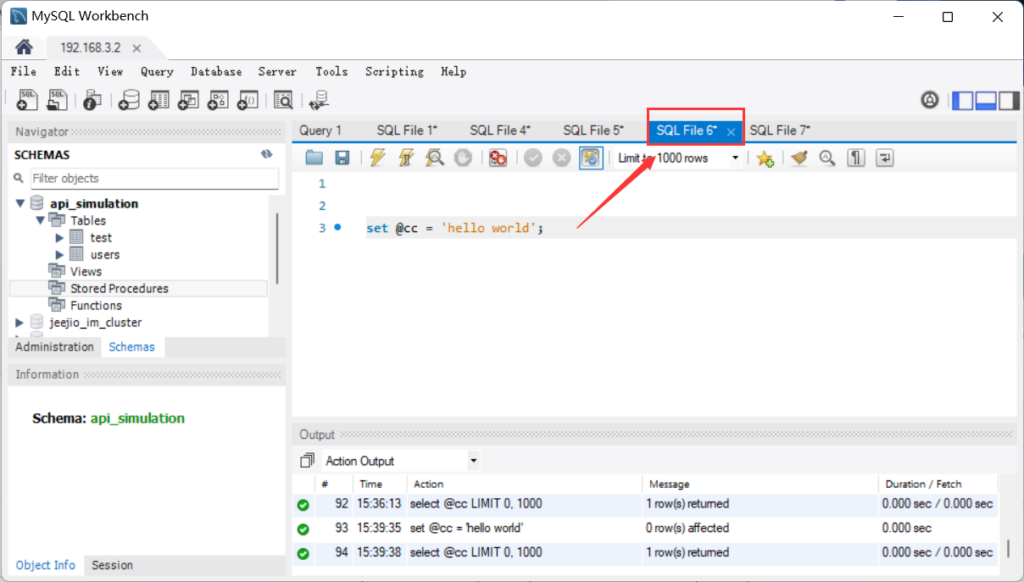1024x582 pixels.
Task: Switch to the SQL File 4 tab
Action: [x=499, y=130]
